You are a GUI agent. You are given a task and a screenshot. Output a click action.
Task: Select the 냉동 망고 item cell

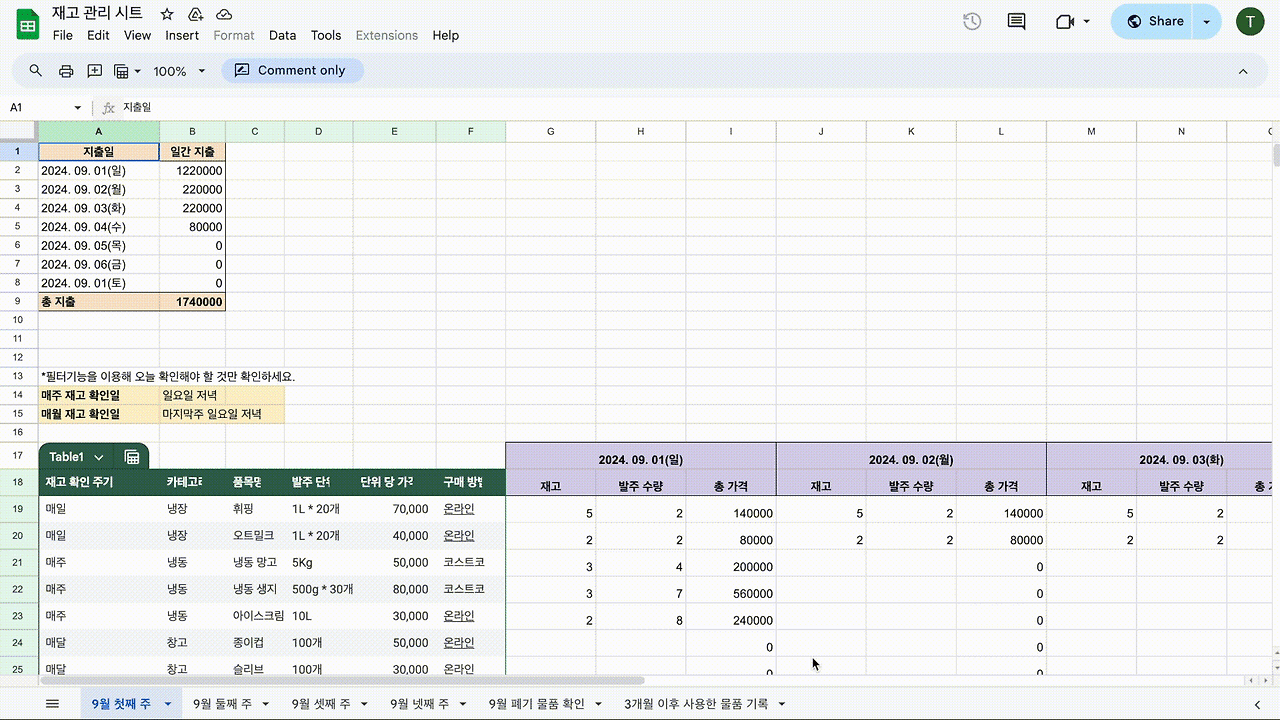click(254, 563)
